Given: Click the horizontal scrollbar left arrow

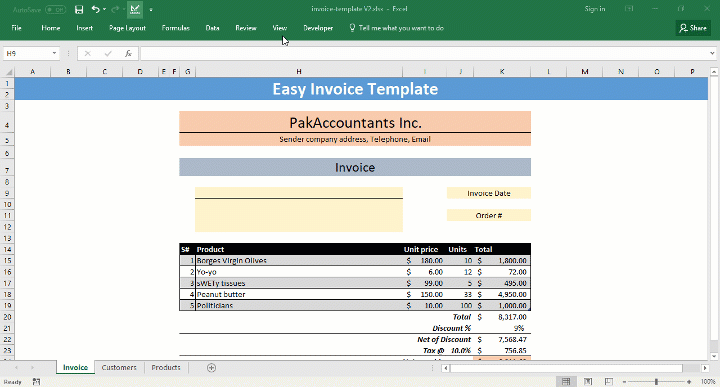Looking at the screenshot, I should pyautogui.click(x=445, y=368).
